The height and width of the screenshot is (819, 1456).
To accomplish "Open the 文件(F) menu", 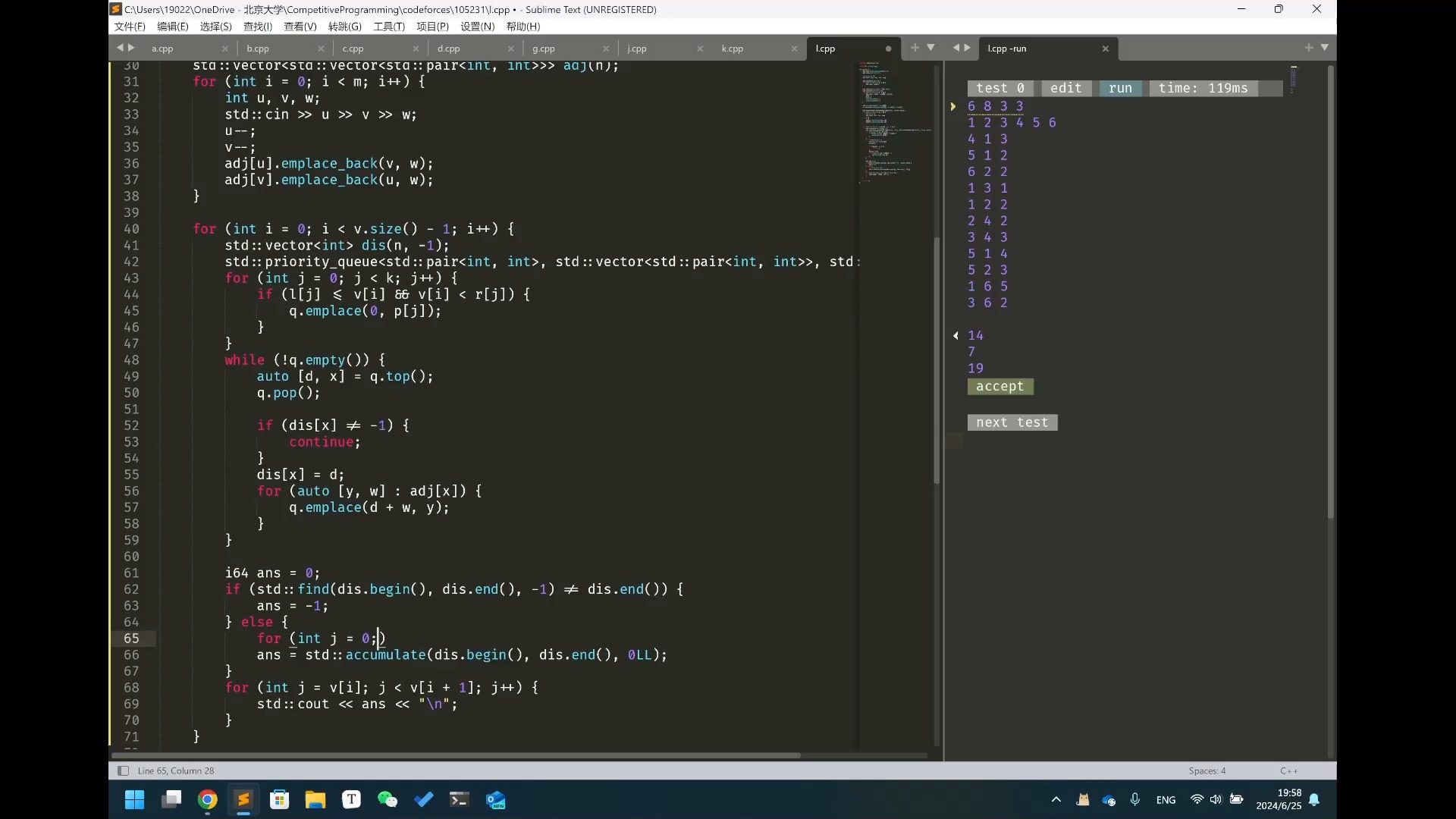I will pyautogui.click(x=130, y=27).
